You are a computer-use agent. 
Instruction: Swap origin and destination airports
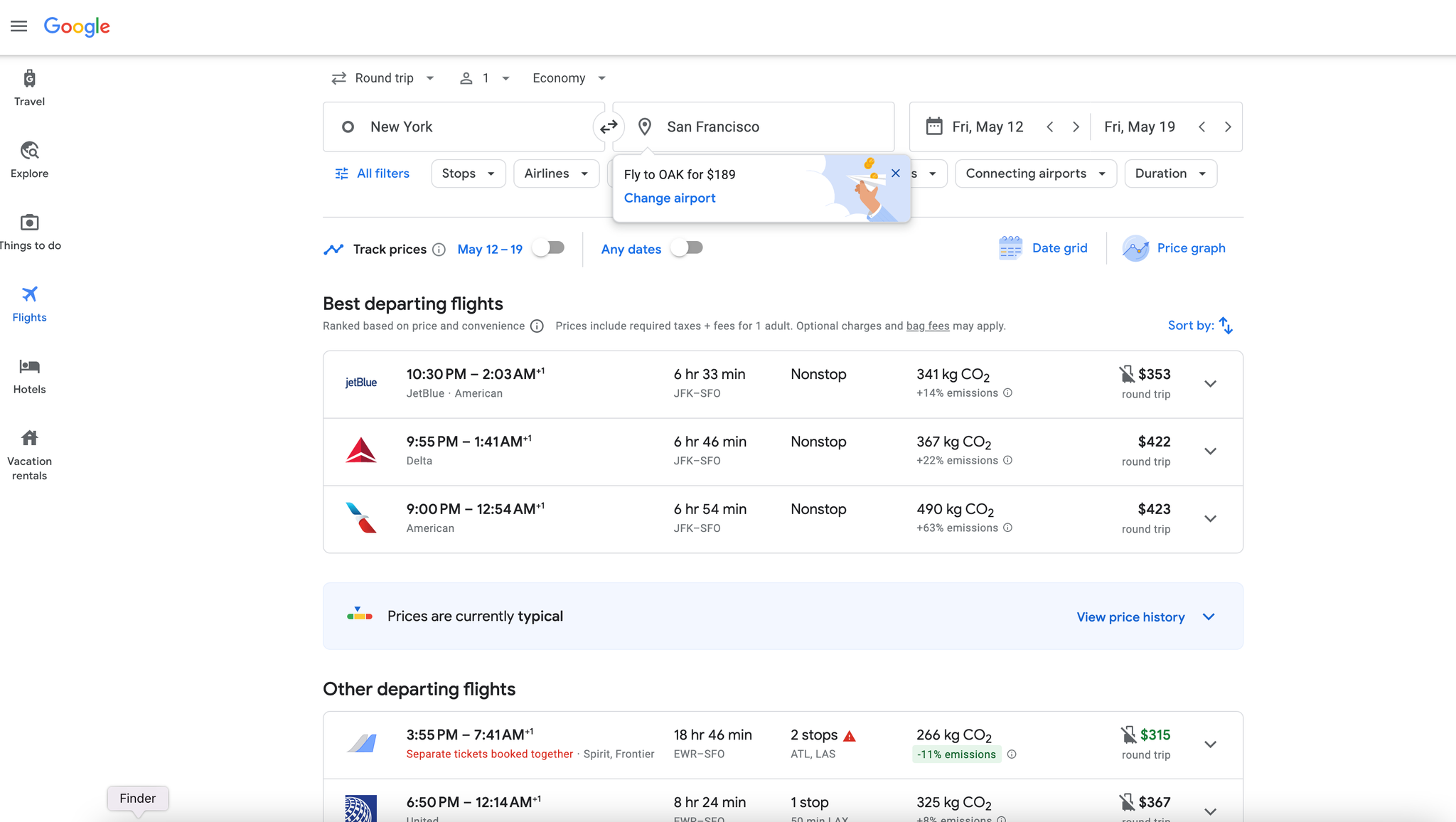coord(609,127)
